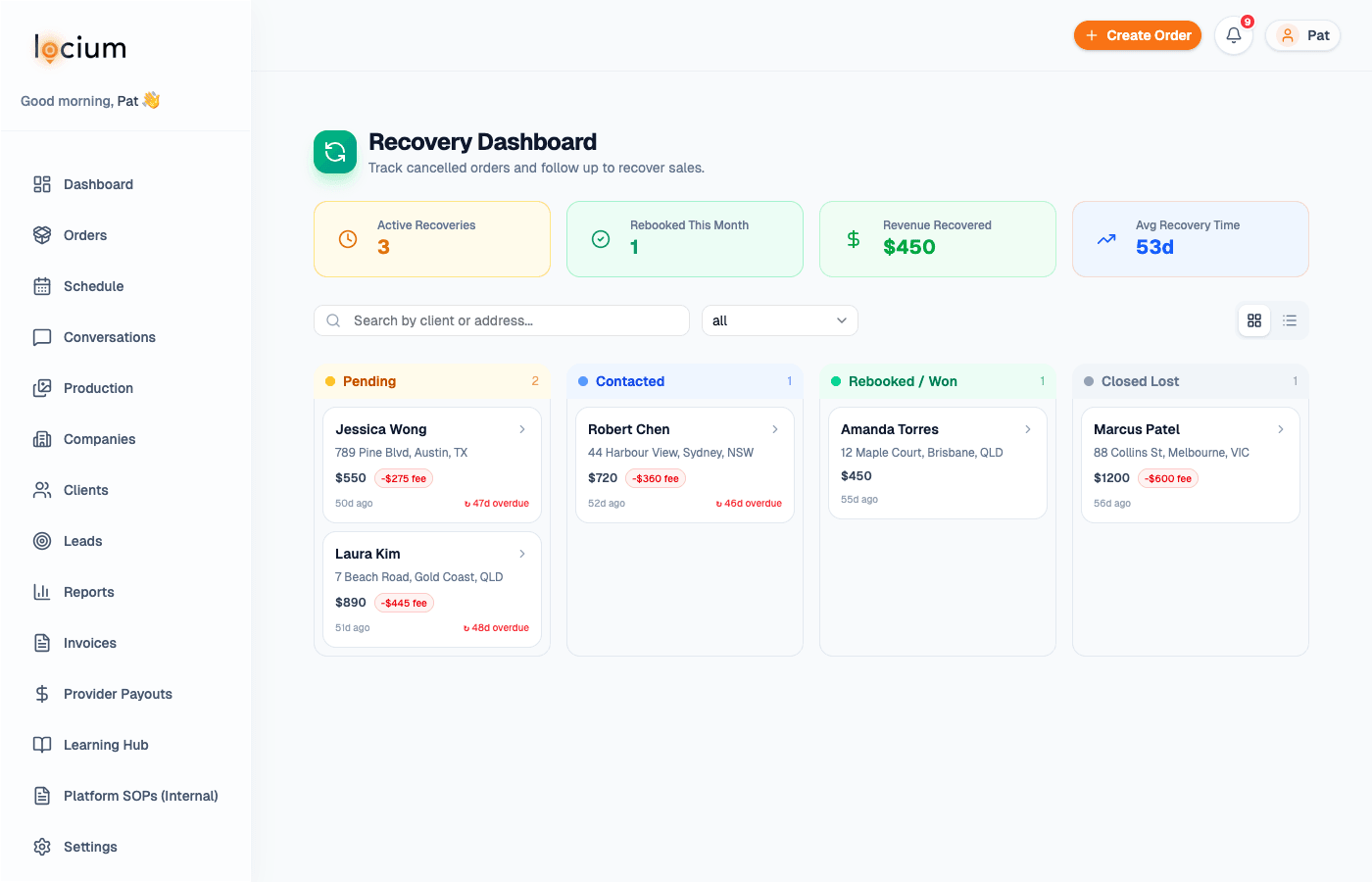This screenshot has width=1372, height=882.
Task: Click '12 Maple Court, Brisbane, QLD' address
Action: (922, 453)
